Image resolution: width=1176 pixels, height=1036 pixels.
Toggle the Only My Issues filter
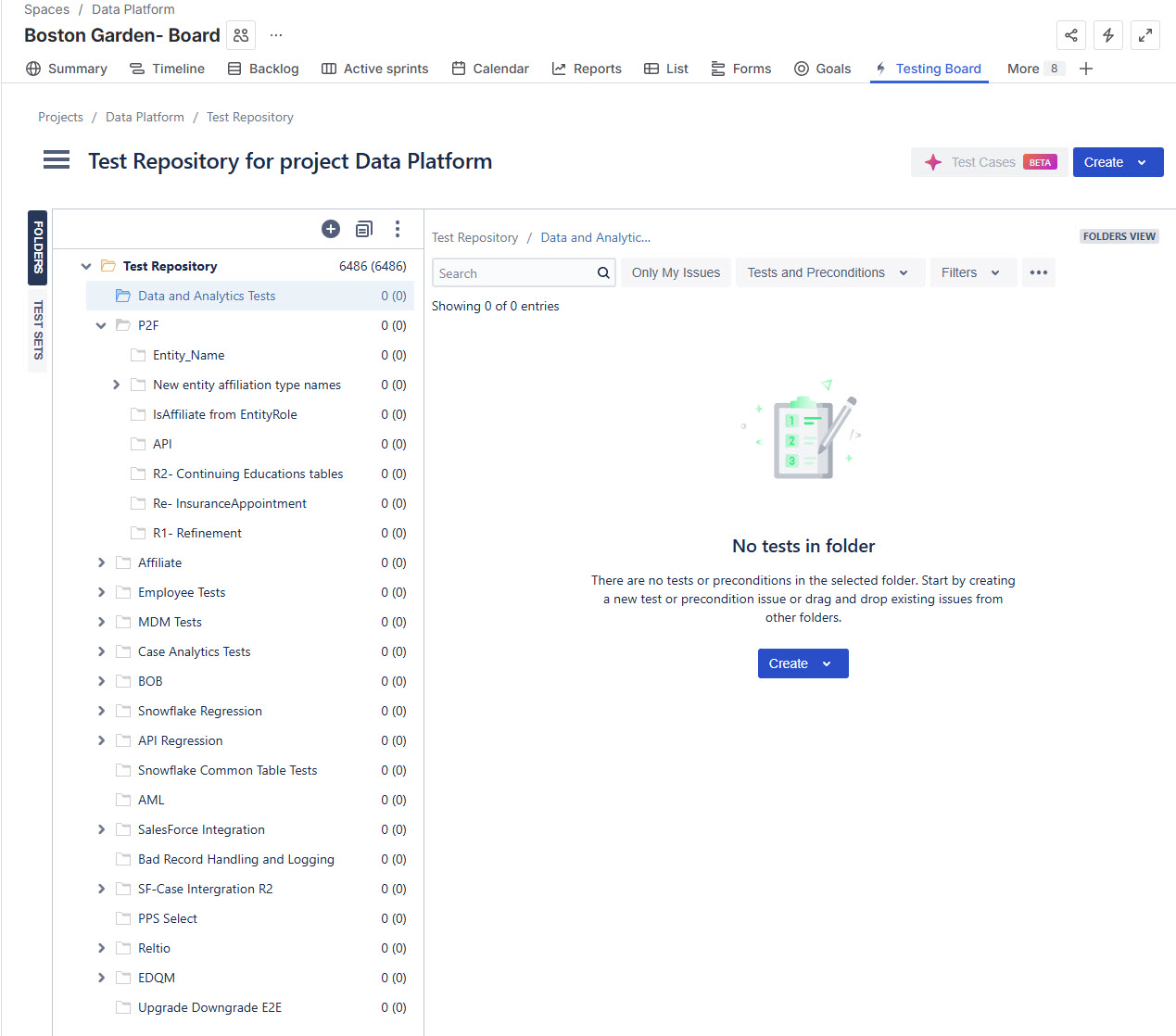676,272
